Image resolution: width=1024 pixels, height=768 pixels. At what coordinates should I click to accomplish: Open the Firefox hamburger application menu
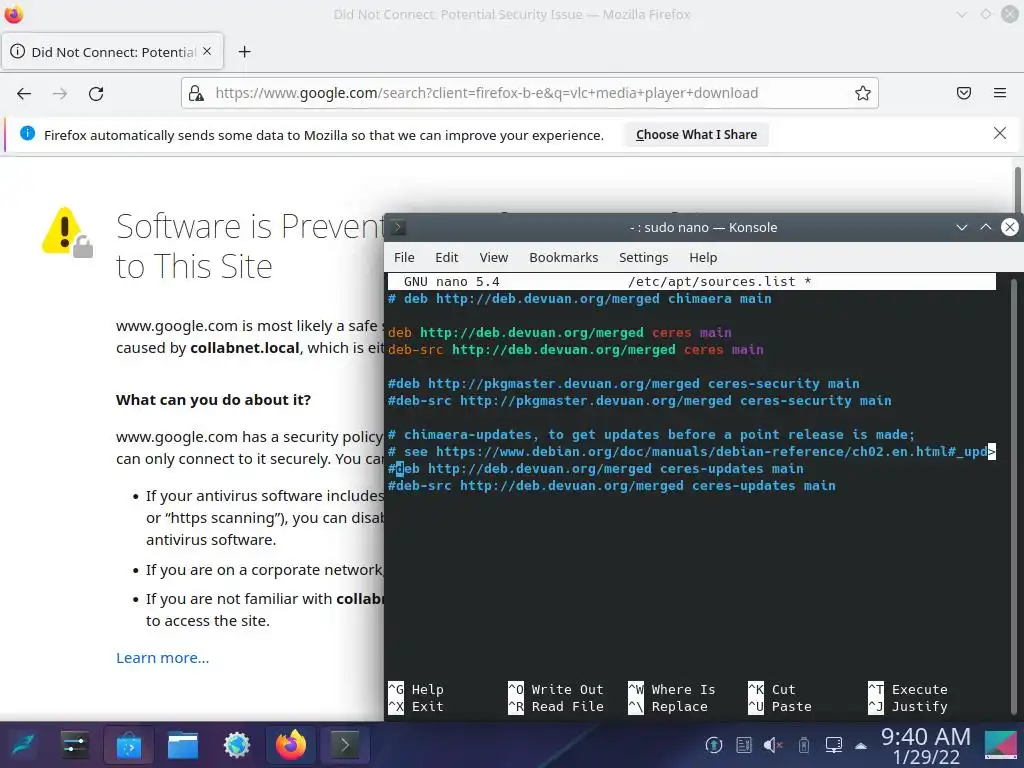pos(1000,93)
